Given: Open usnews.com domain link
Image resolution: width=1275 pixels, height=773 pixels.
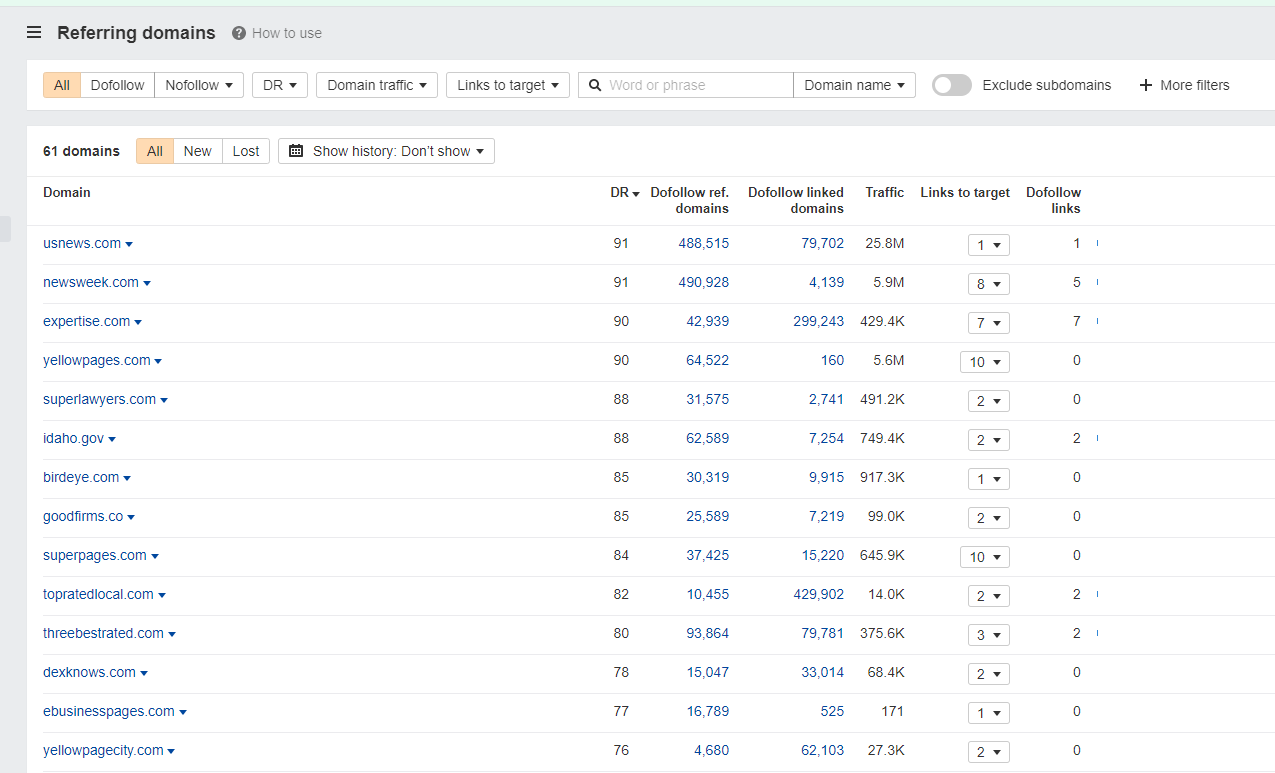Looking at the screenshot, I should (x=82, y=243).
